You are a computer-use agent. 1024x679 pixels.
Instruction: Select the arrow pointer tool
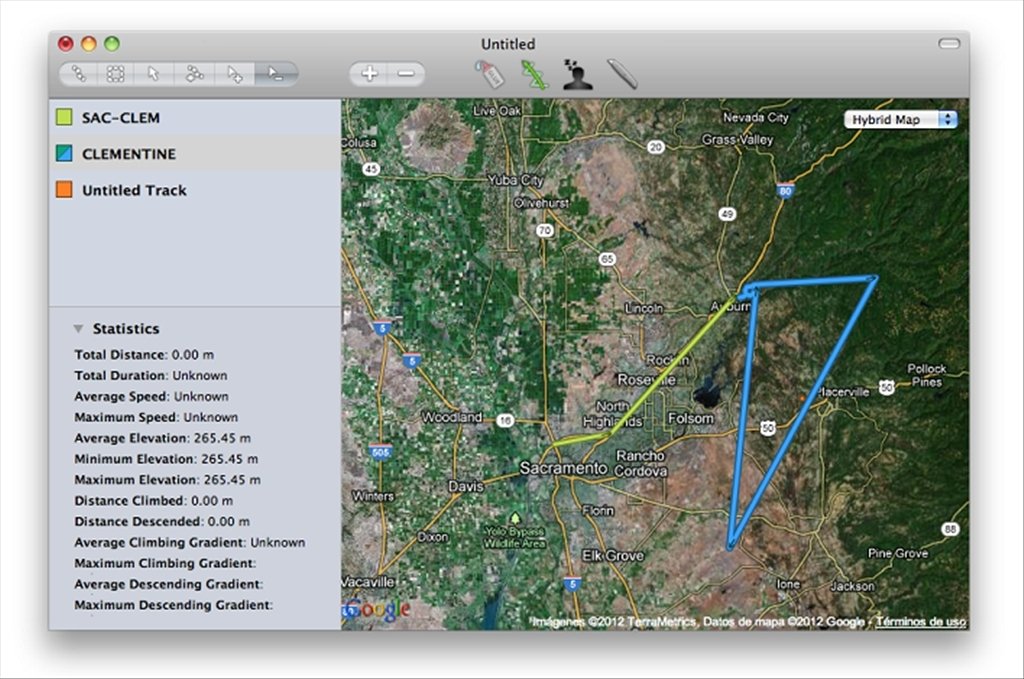(153, 74)
